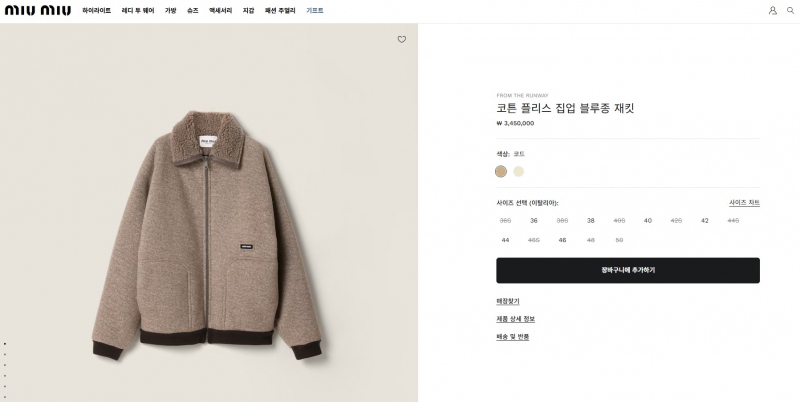Choose size 36
Viewport: 800px width, 402px height.
pos(534,220)
